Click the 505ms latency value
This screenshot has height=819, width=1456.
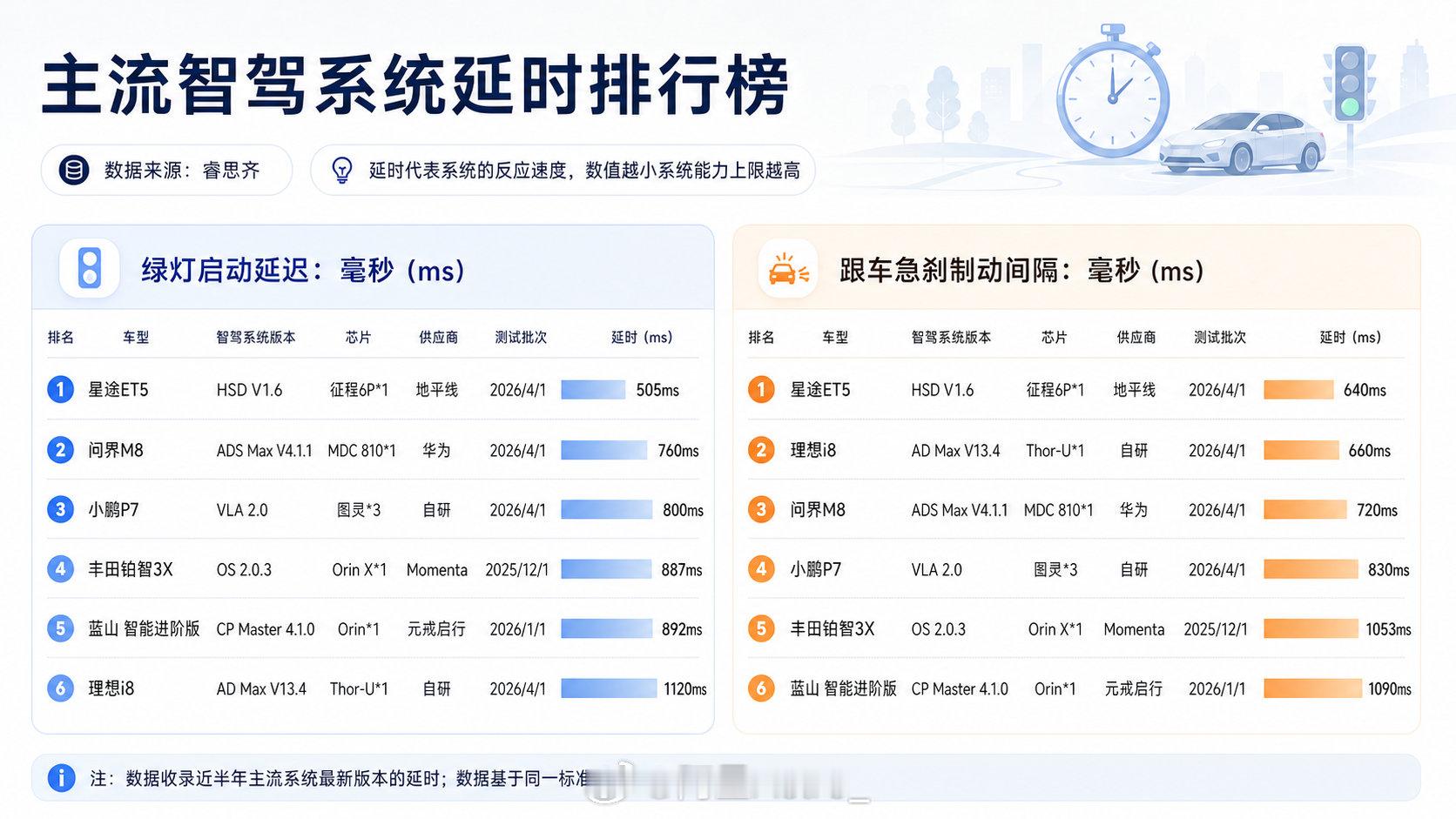click(x=657, y=390)
